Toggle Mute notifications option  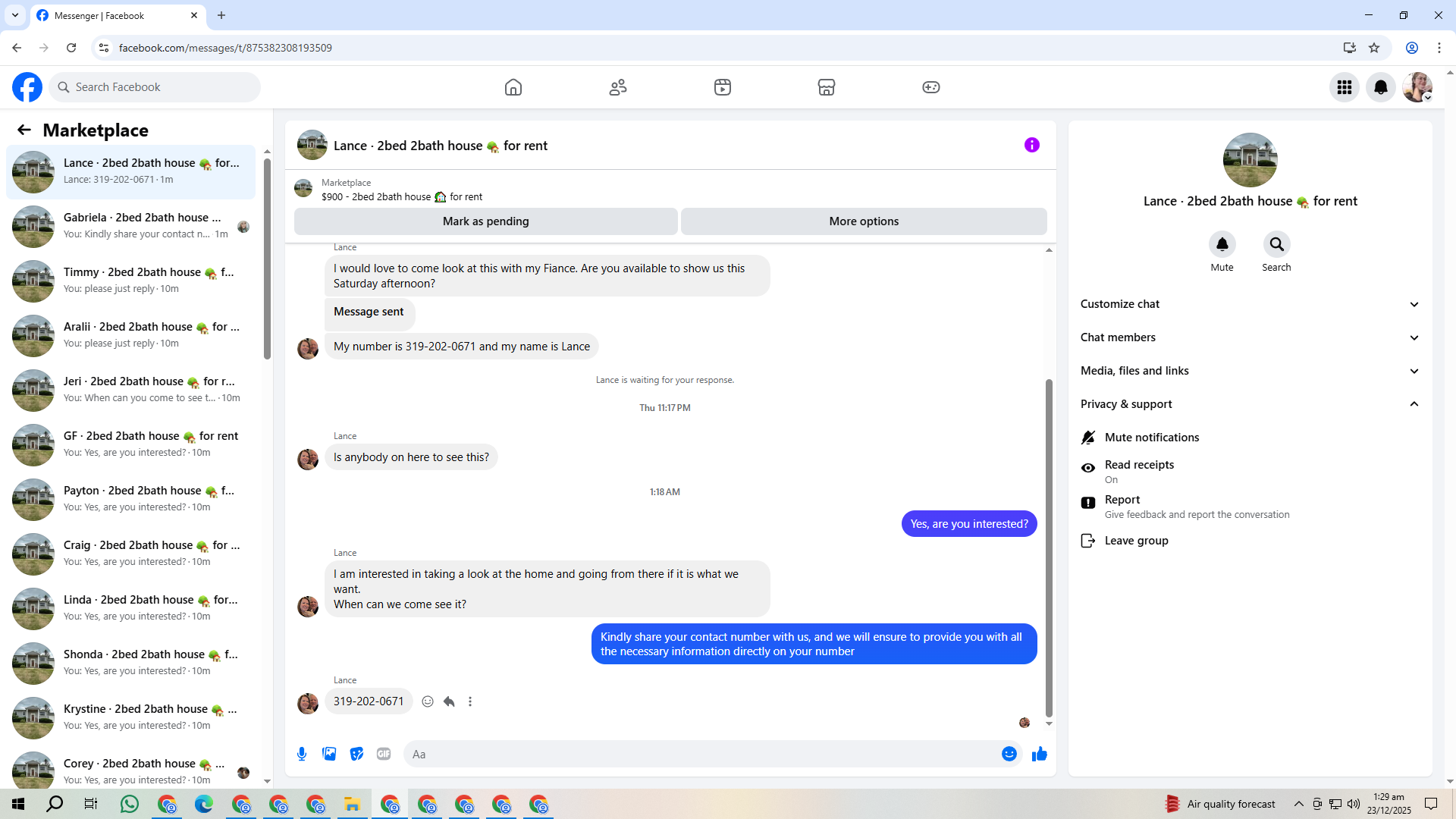1250,438
